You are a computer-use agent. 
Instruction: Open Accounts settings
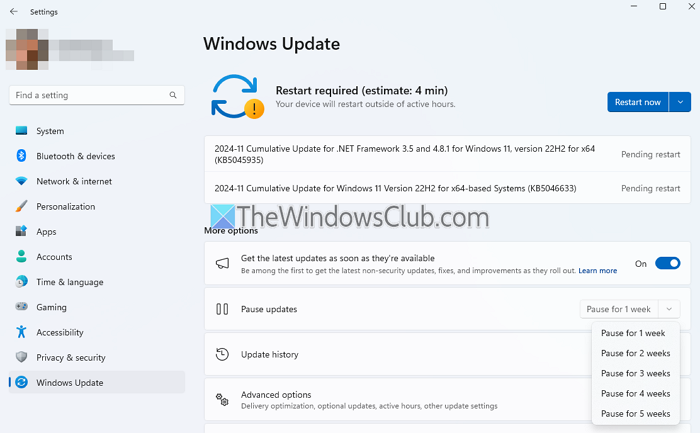(96, 256)
